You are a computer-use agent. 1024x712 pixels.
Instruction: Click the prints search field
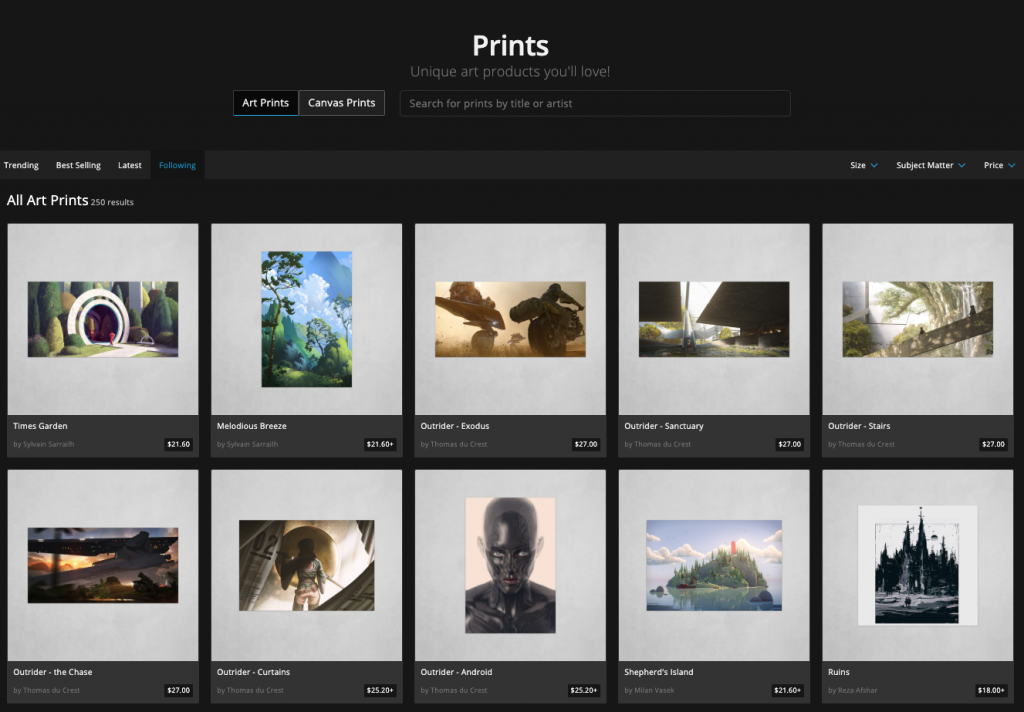pos(595,103)
